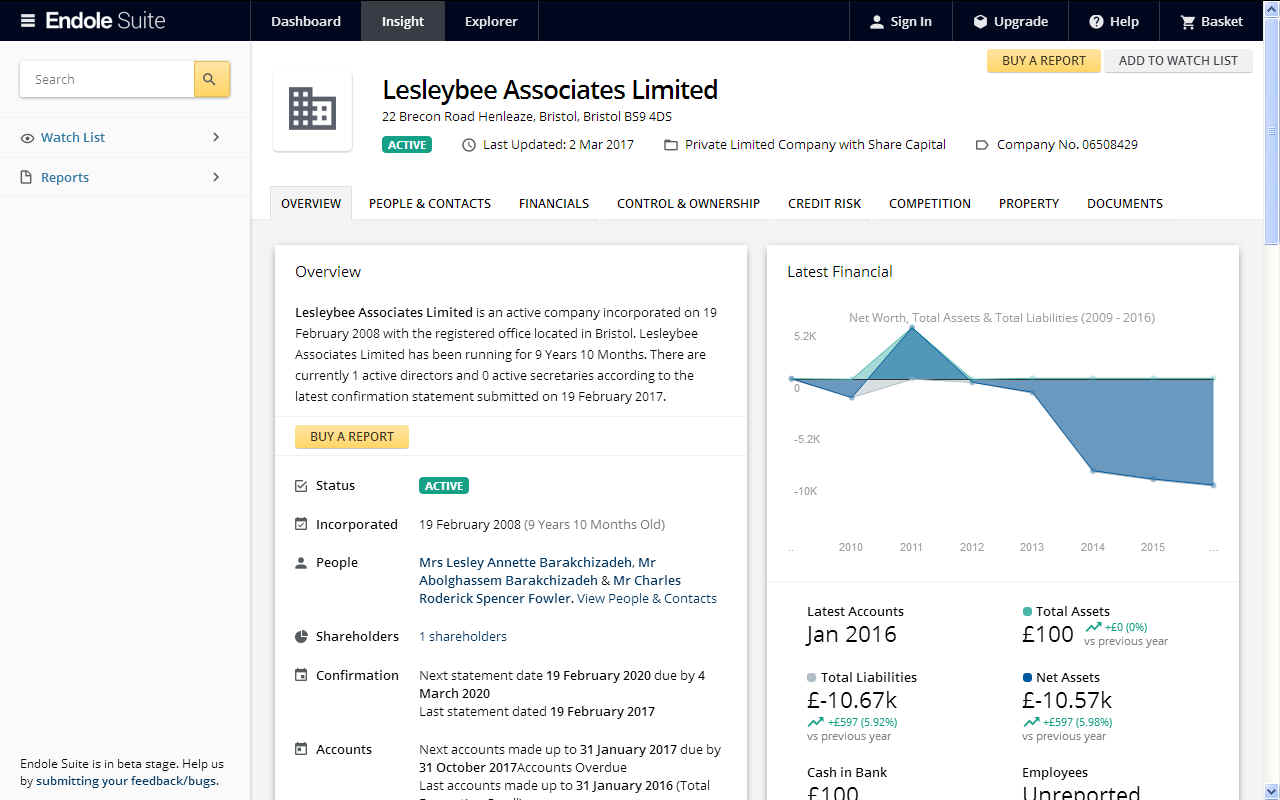Open the Insight tab
The width and height of the screenshot is (1280, 800).
pyautogui.click(x=403, y=21)
